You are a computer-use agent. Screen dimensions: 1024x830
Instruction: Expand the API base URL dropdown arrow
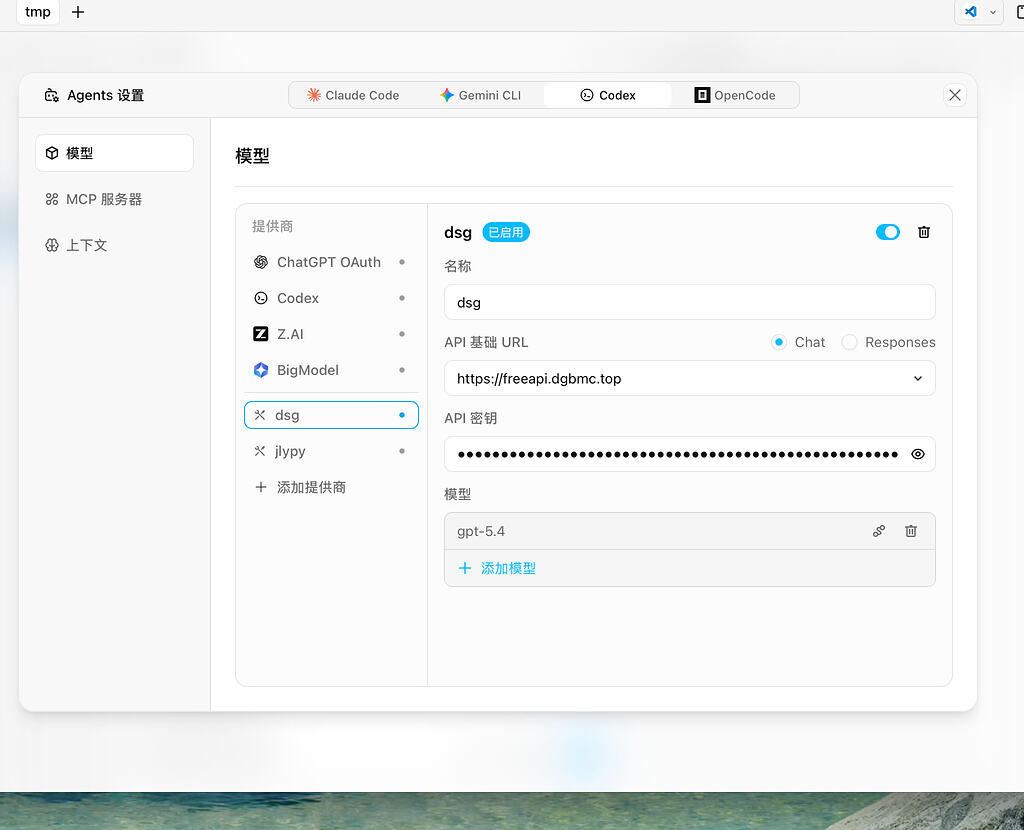point(918,378)
